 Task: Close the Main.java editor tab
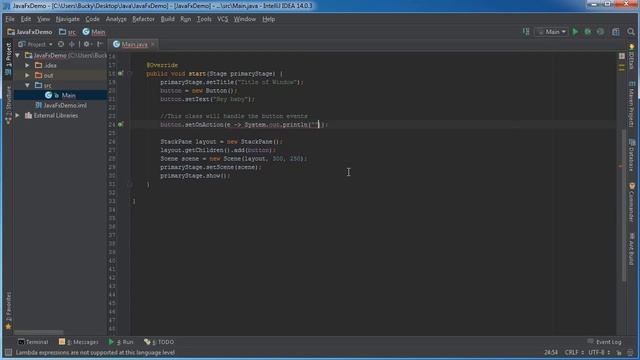click(x=153, y=44)
